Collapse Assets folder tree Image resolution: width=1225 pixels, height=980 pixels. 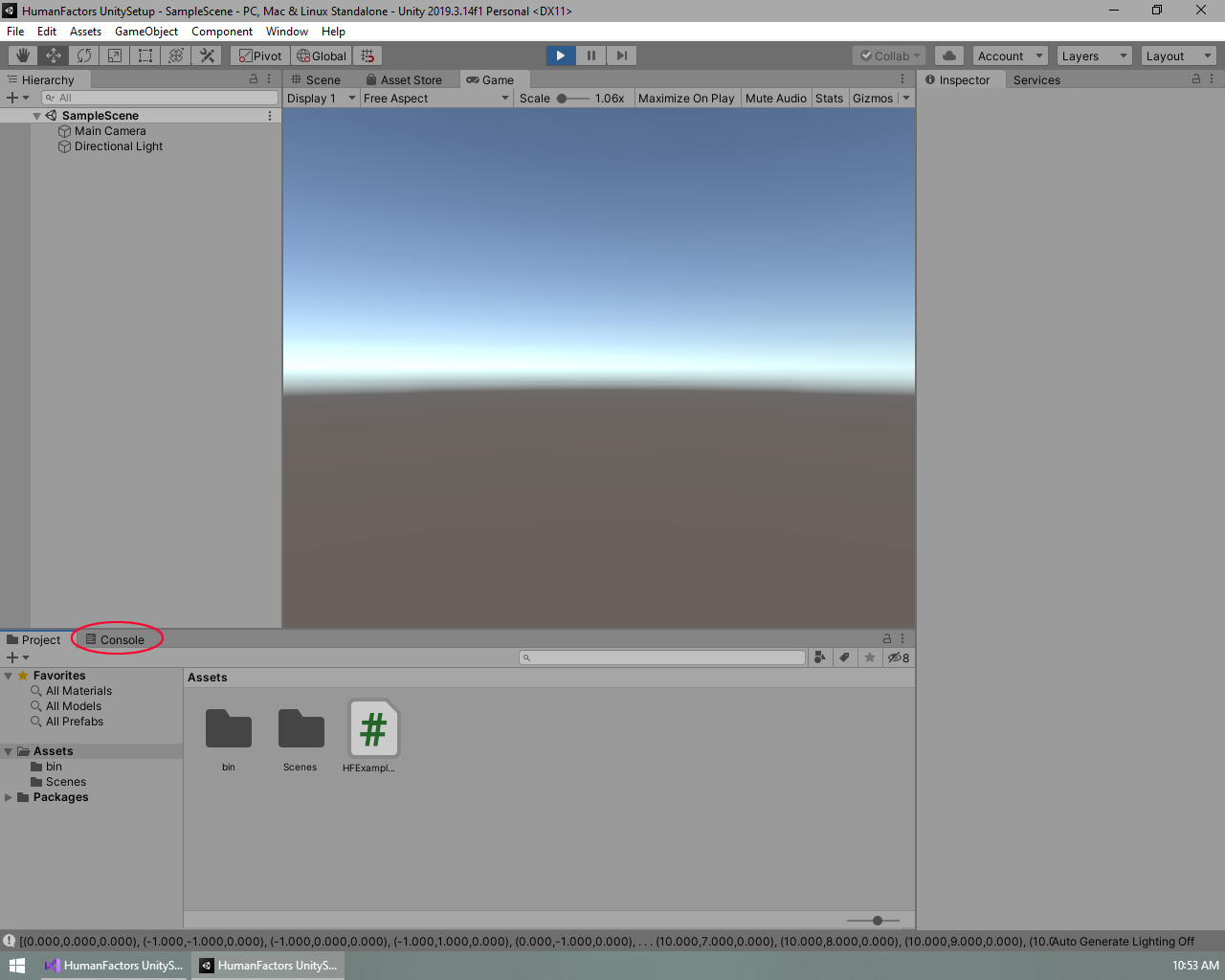pos(9,751)
